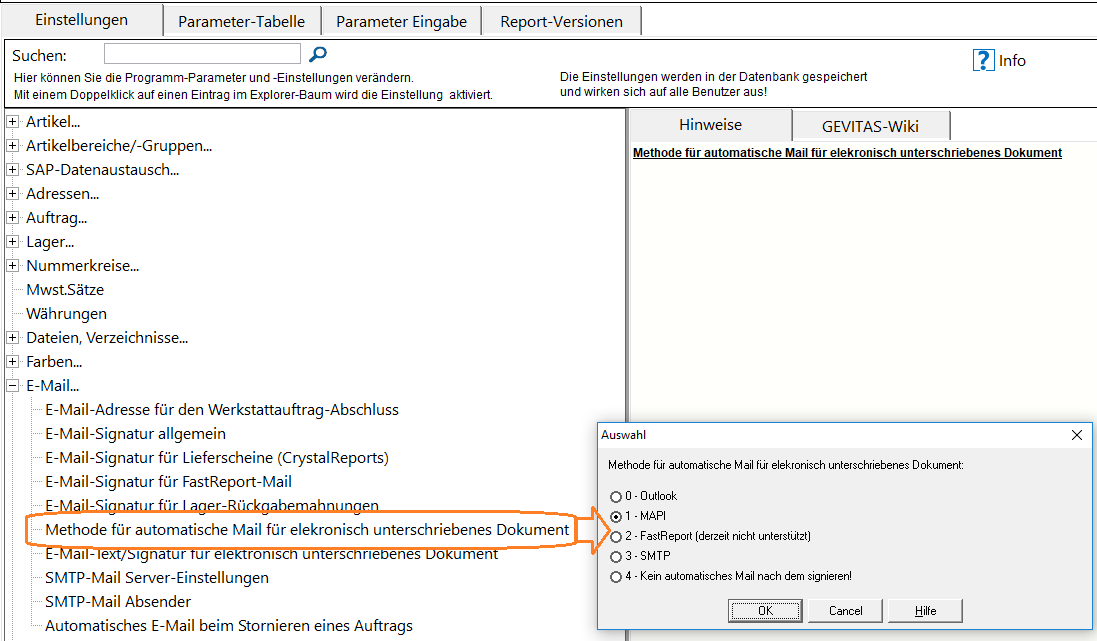
Task: Select E-Mail-Signatur allgemein entry
Action: (135, 434)
